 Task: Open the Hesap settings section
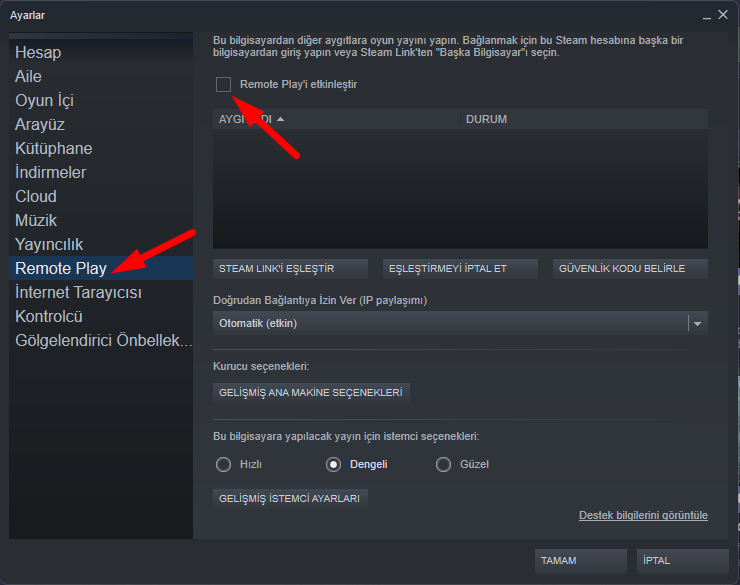38,52
